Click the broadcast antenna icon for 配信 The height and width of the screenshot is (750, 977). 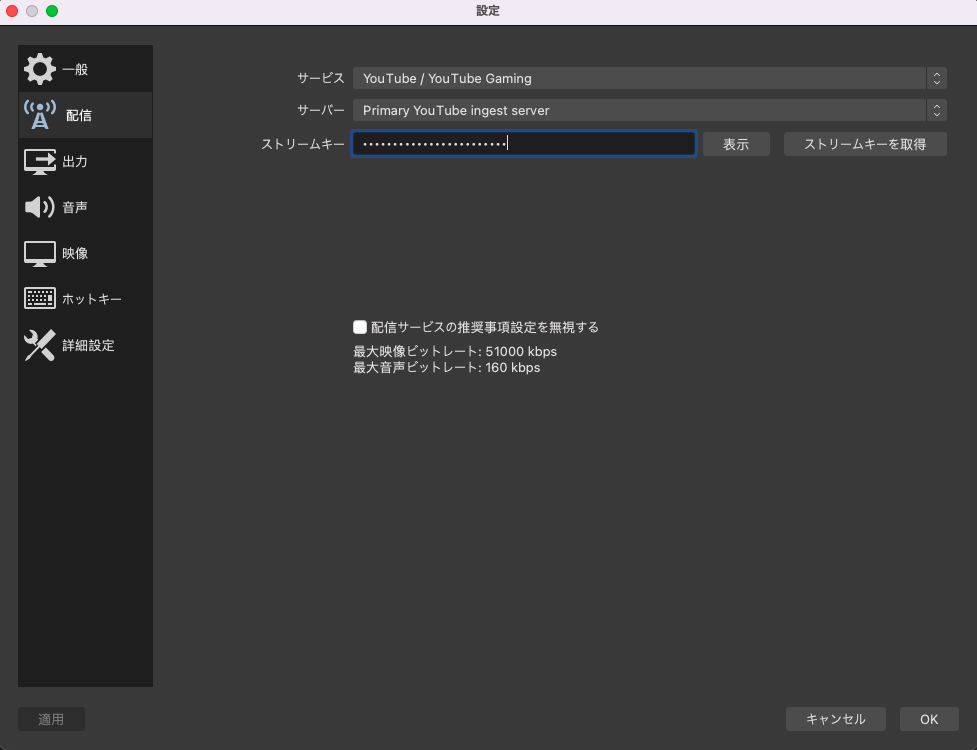point(40,115)
